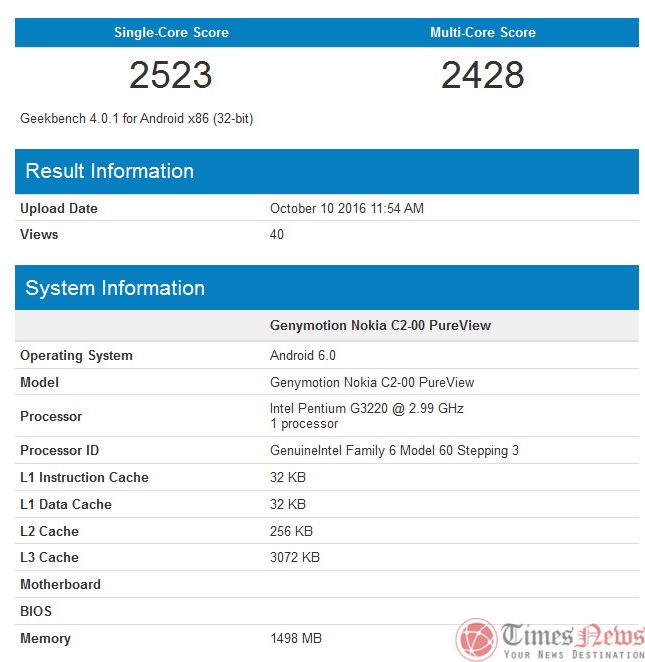Click the Geekbench 4.0.1 for Android version text
Viewport: 645px width, 662px height.
137,119
